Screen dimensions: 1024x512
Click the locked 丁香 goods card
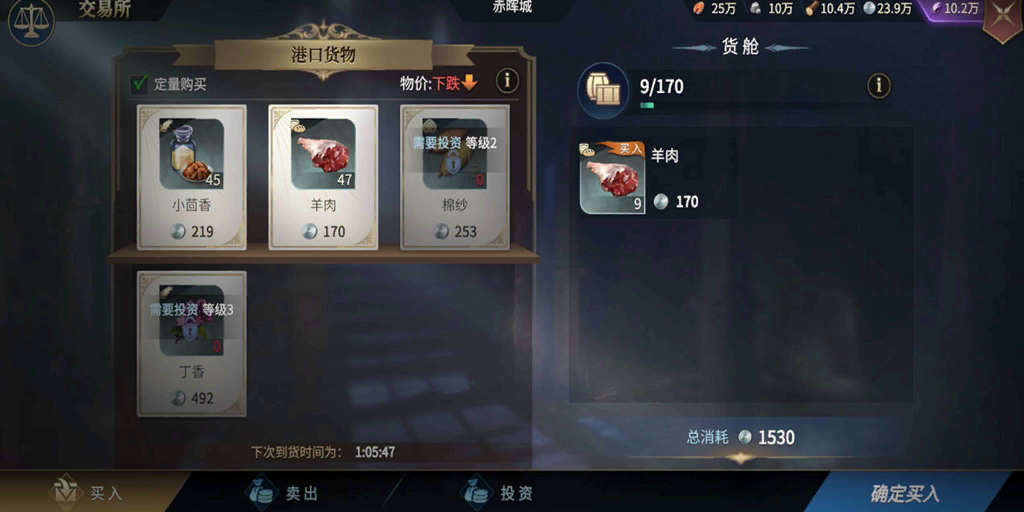pyautogui.click(x=191, y=344)
